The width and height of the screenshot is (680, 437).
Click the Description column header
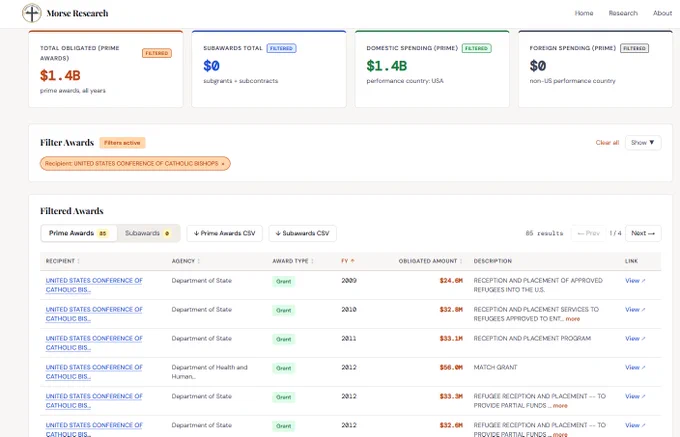pyautogui.click(x=493, y=261)
